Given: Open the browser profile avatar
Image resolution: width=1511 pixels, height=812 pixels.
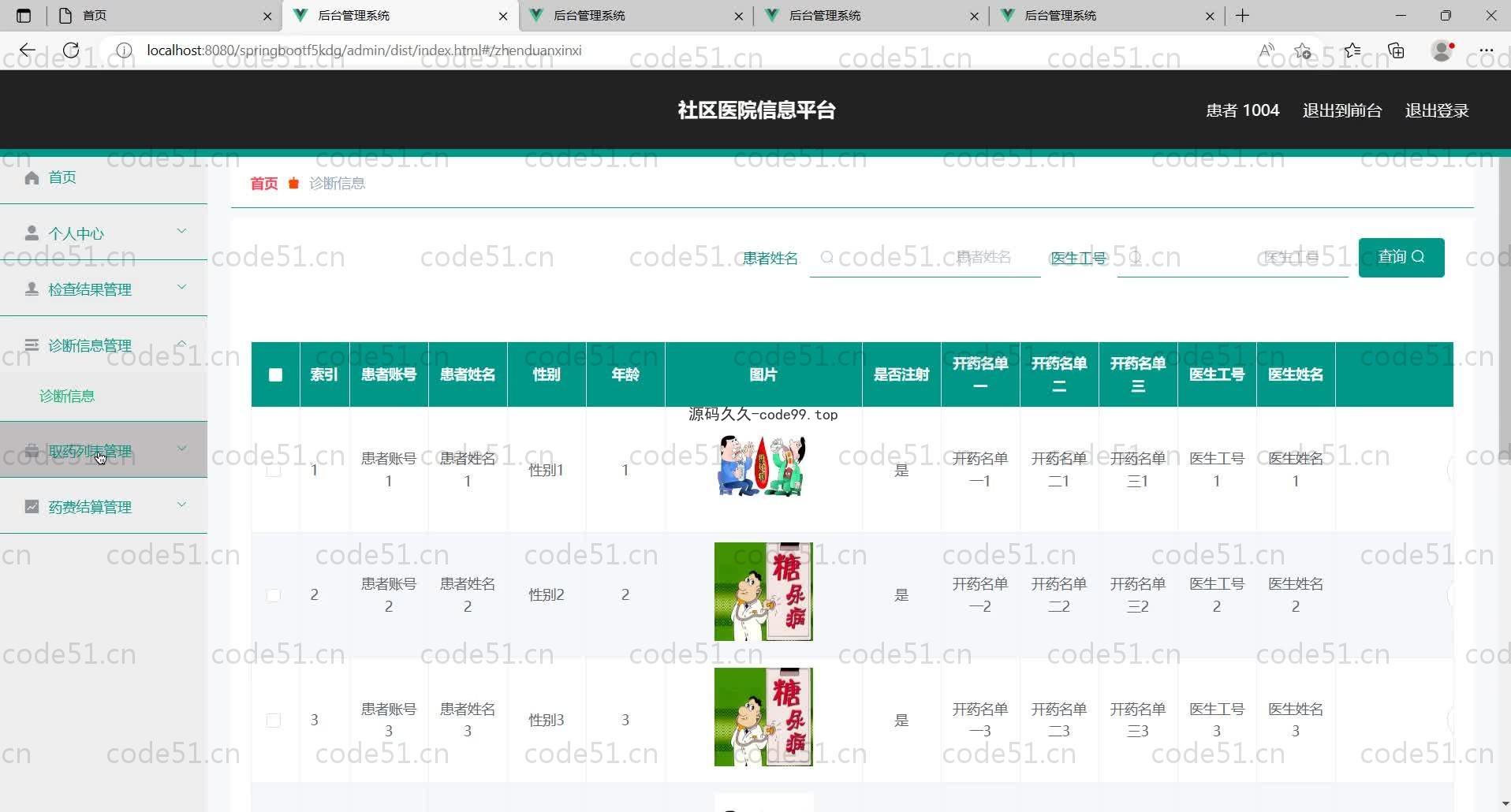Looking at the screenshot, I should (1442, 50).
